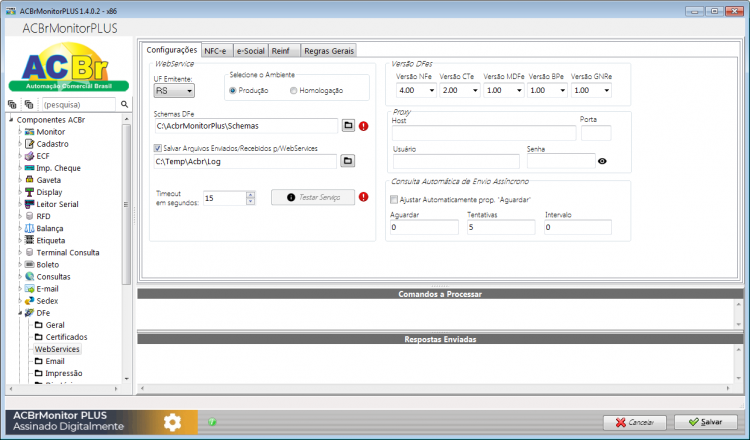This screenshot has height=440, width=750.
Task: Open Versão GNRe dropdown
Action: [x=591, y=90]
